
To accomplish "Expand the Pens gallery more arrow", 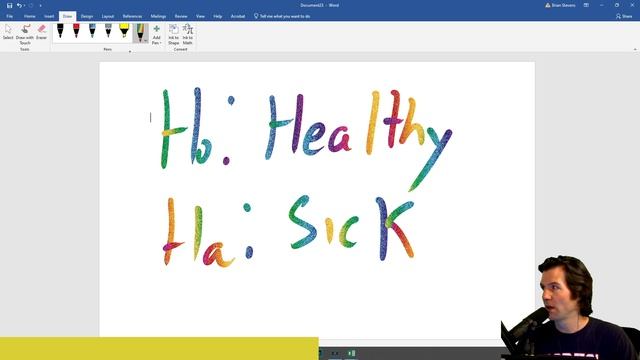I will click(130, 51).
